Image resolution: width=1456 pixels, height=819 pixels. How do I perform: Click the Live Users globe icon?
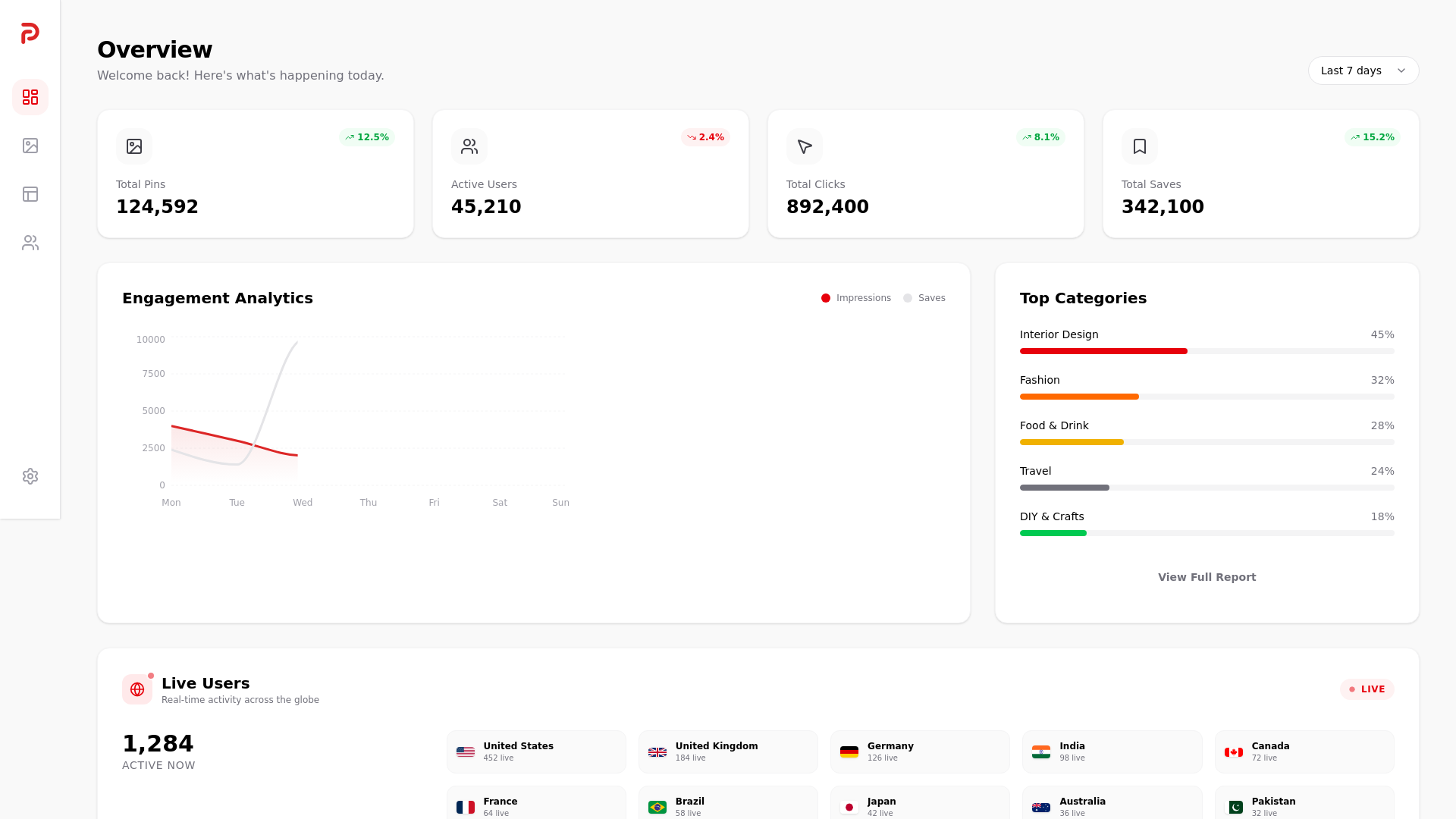[137, 689]
